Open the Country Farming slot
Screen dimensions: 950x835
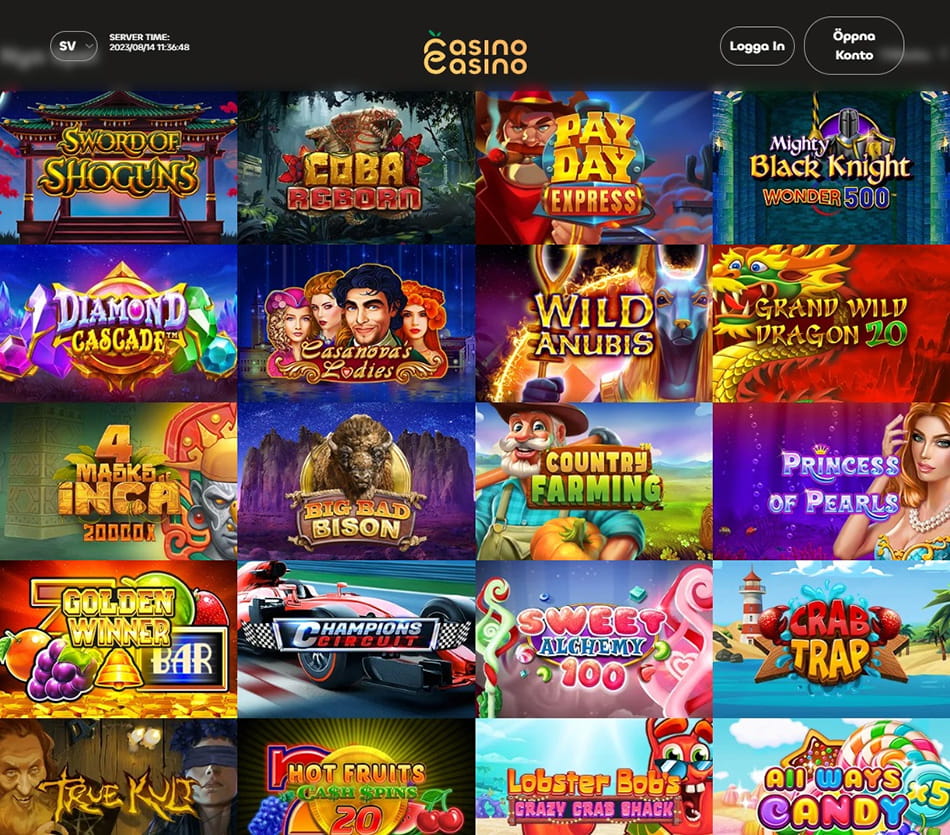pyautogui.click(x=594, y=481)
